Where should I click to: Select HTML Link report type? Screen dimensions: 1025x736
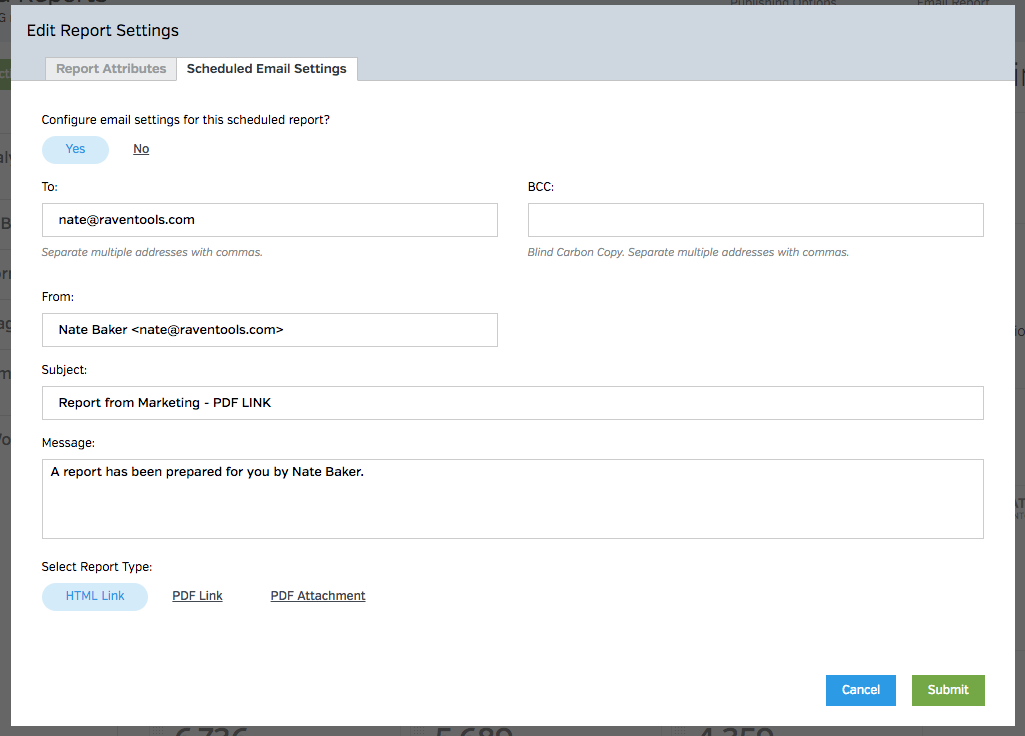coord(95,596)
